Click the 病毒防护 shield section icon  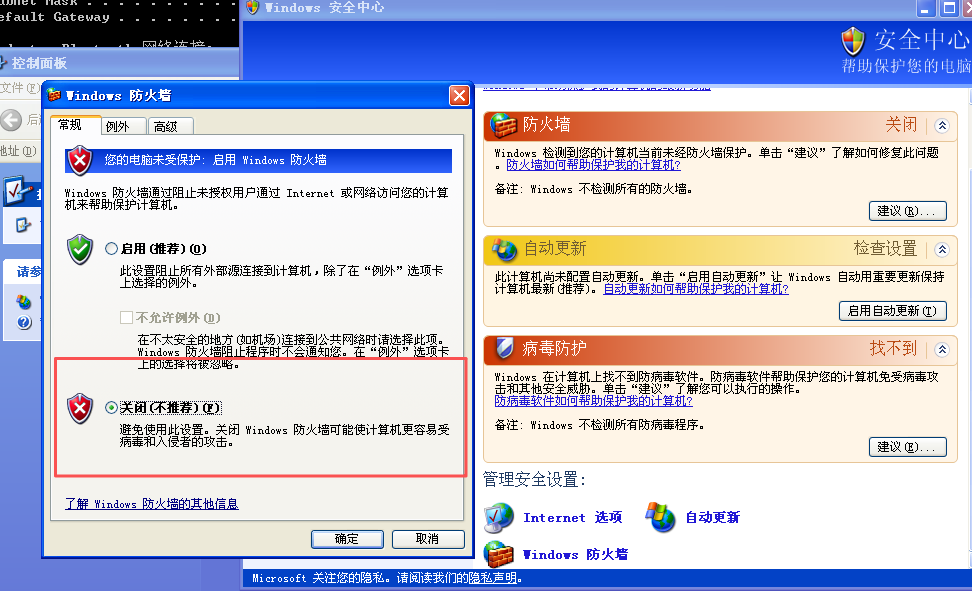[504, 349]
